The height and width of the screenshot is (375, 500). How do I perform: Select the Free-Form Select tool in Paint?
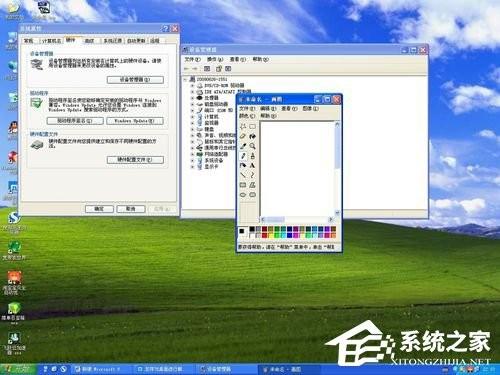click(243, 127)
